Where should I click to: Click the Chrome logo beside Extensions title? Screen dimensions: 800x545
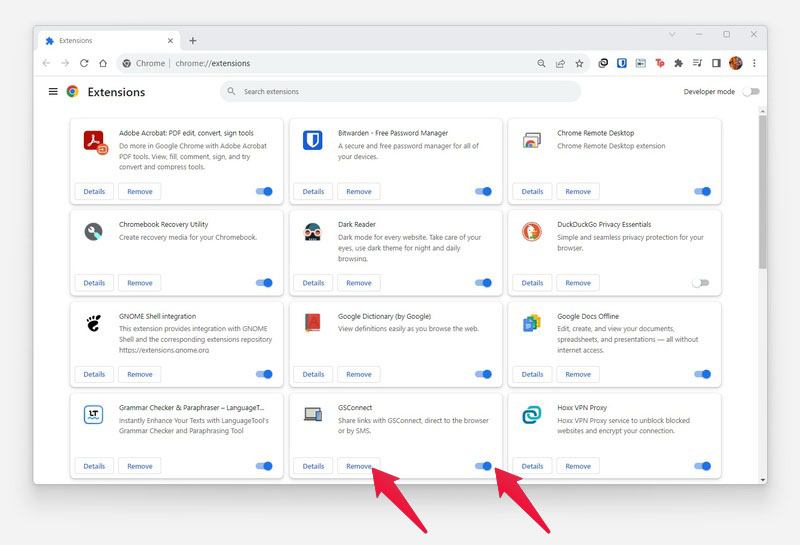72,91
